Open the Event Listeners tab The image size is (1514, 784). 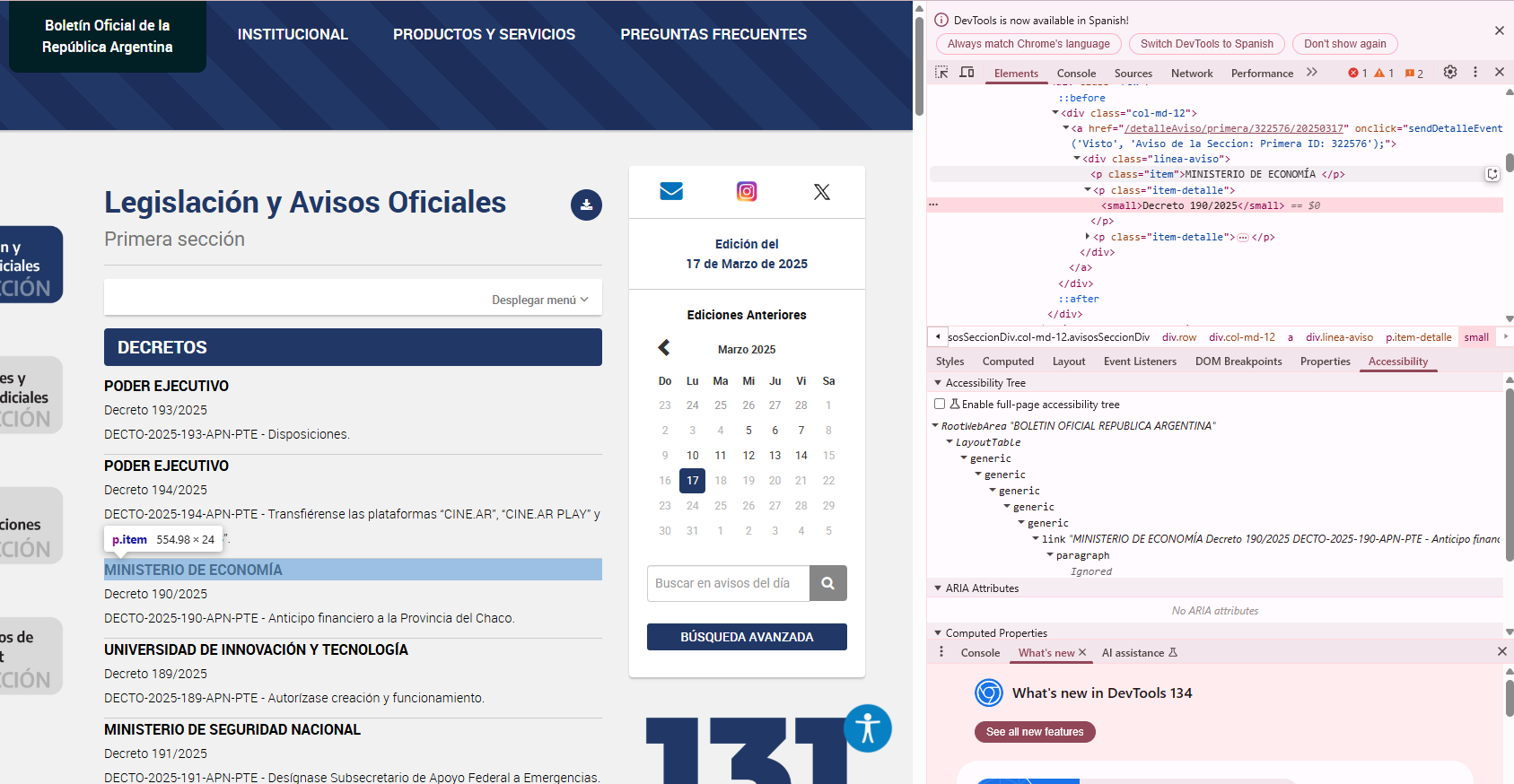click(1140, 362)
